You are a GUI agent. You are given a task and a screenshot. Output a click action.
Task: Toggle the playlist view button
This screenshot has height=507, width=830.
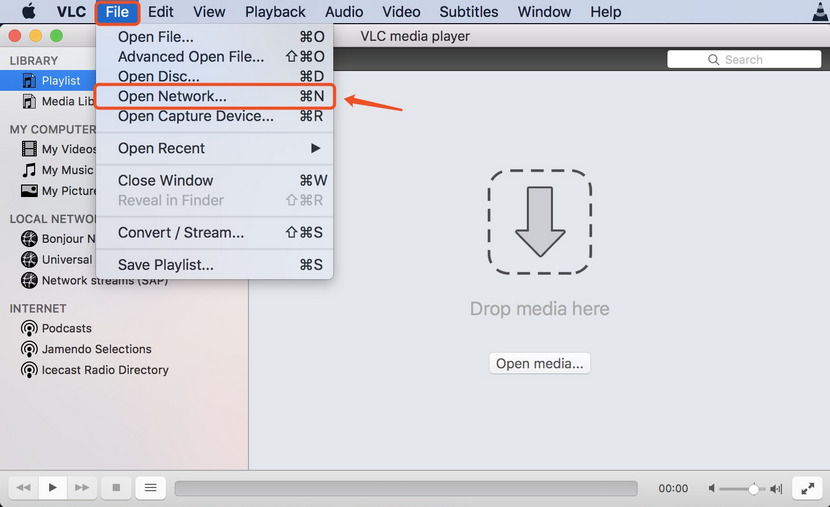[x=150, y=487]
